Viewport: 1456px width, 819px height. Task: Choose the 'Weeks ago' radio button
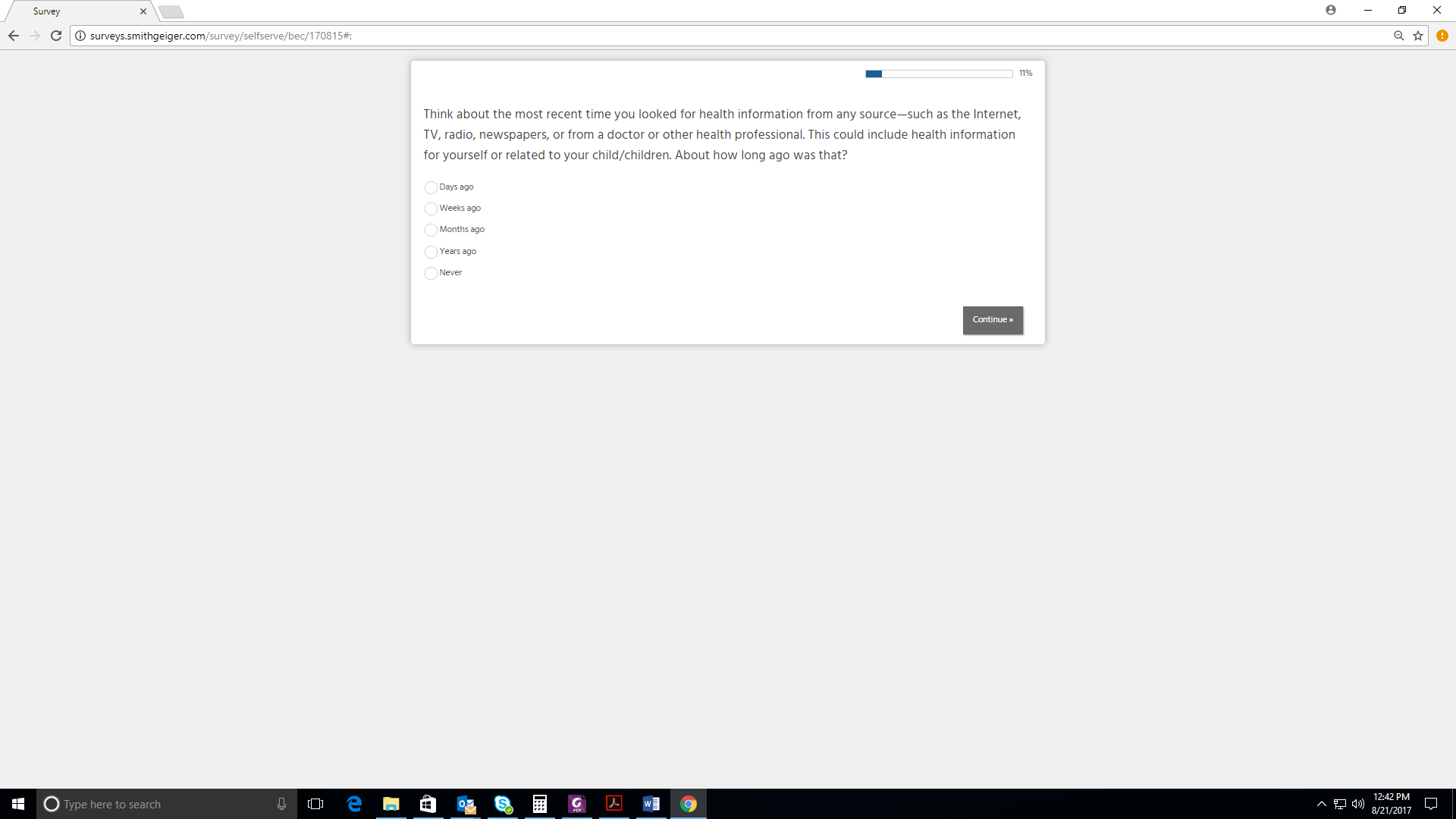click(431, 209)
